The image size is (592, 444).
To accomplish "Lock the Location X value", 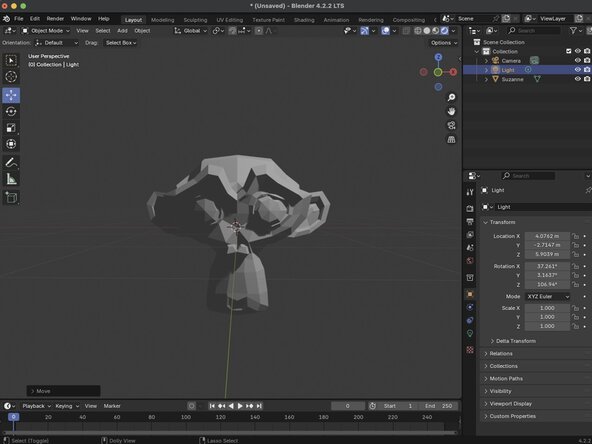I will click(575, 236).
